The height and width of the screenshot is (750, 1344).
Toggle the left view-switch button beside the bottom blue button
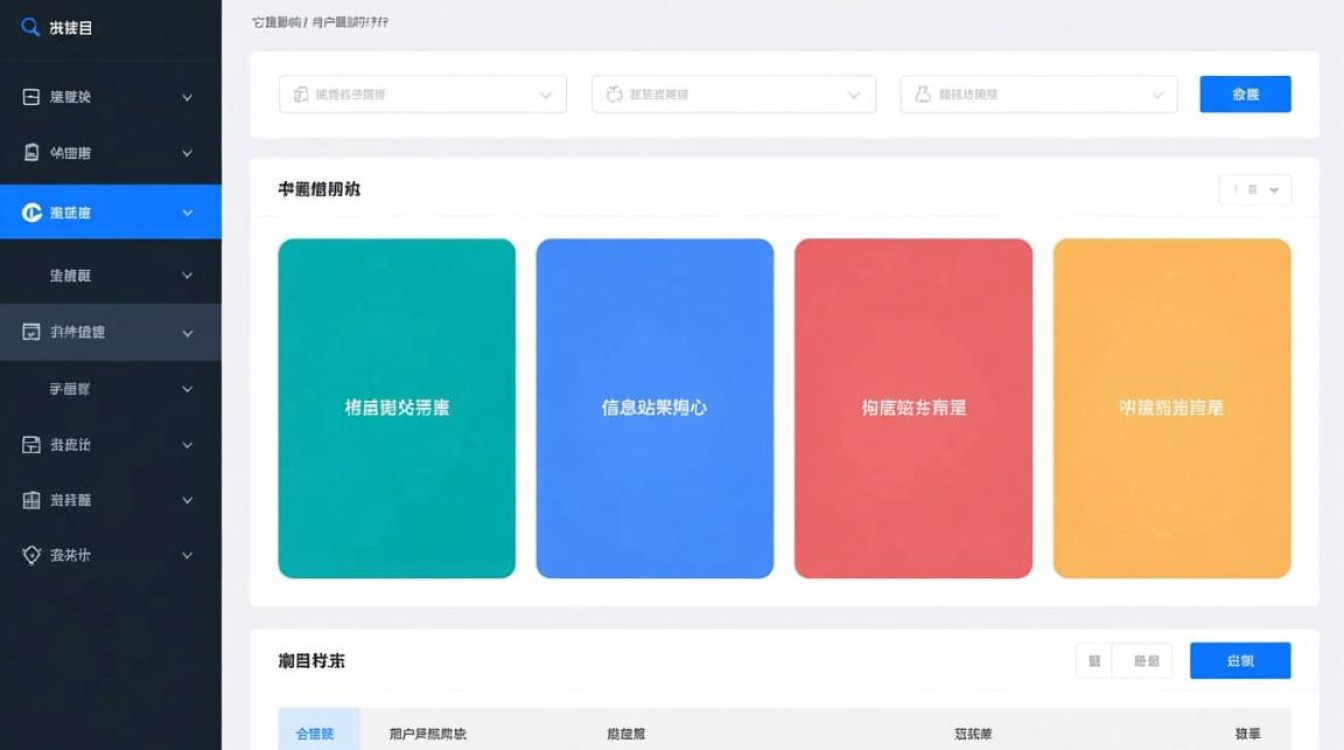pos(1094,660)
